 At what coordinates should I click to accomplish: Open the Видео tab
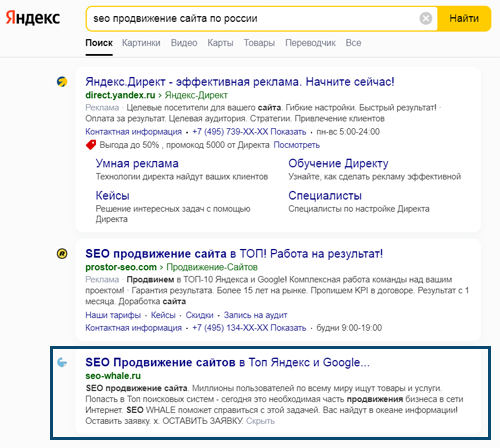[184, 43]
